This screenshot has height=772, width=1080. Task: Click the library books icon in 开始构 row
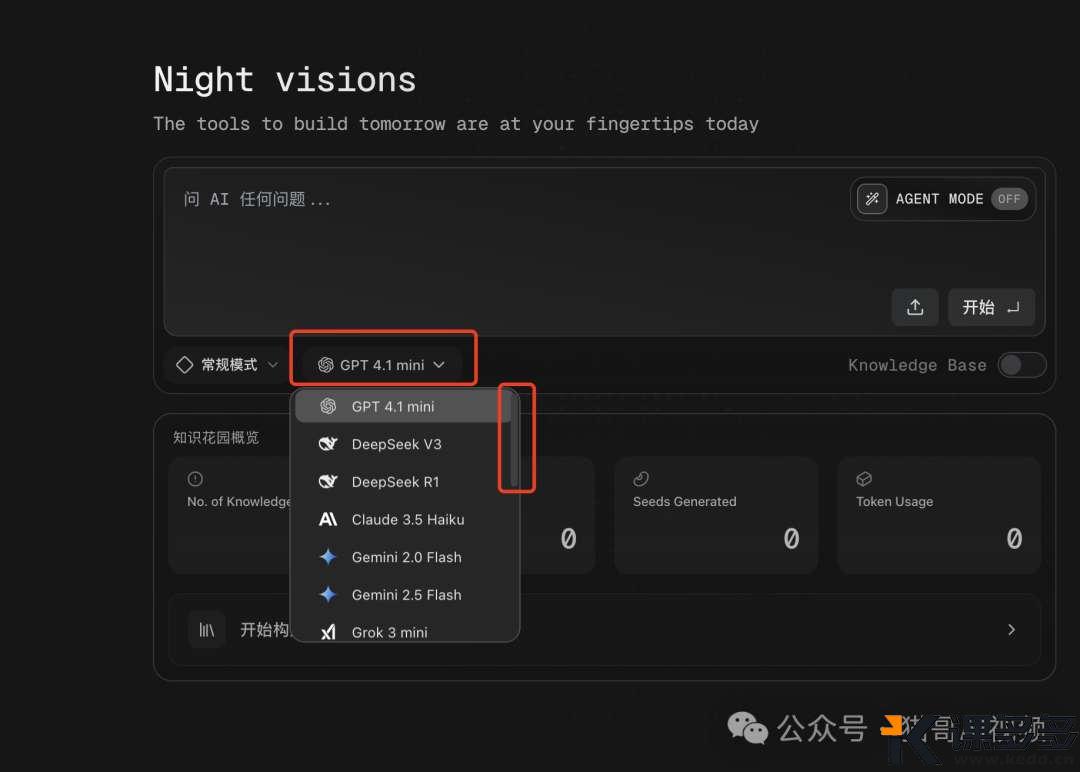[207, 629]
